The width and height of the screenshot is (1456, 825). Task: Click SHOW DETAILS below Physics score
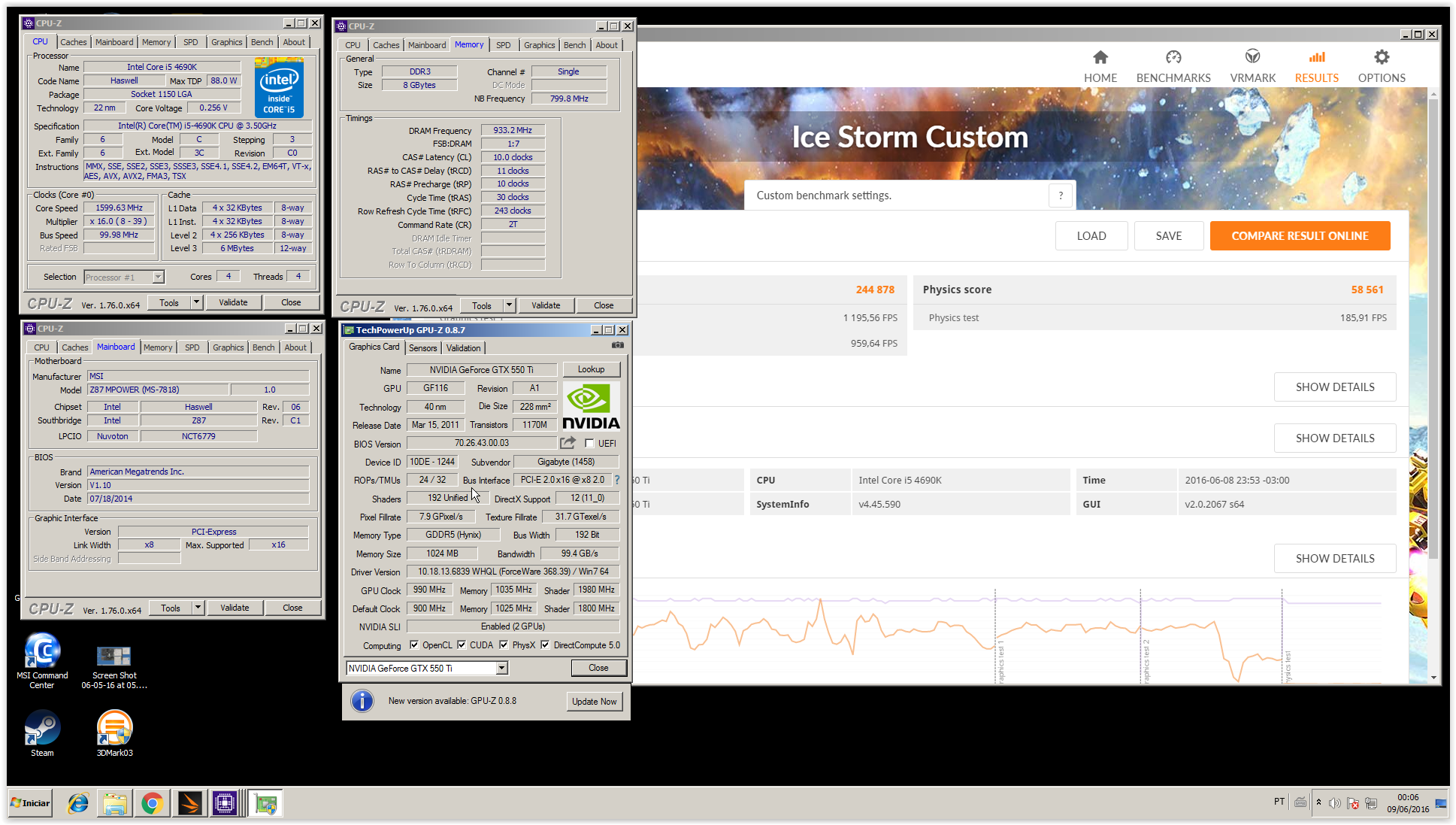(x=1334, y=387)
